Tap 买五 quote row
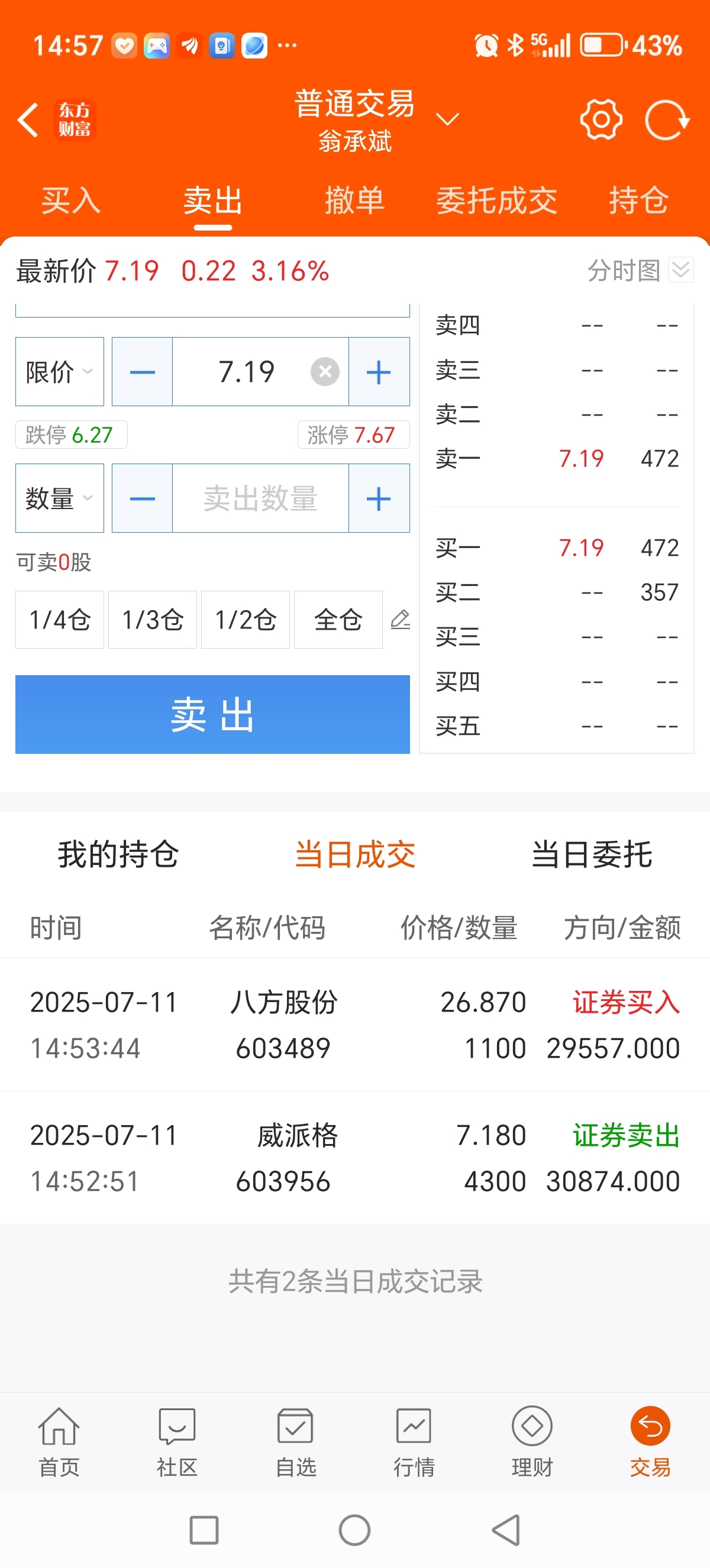 tap(557, 725)
